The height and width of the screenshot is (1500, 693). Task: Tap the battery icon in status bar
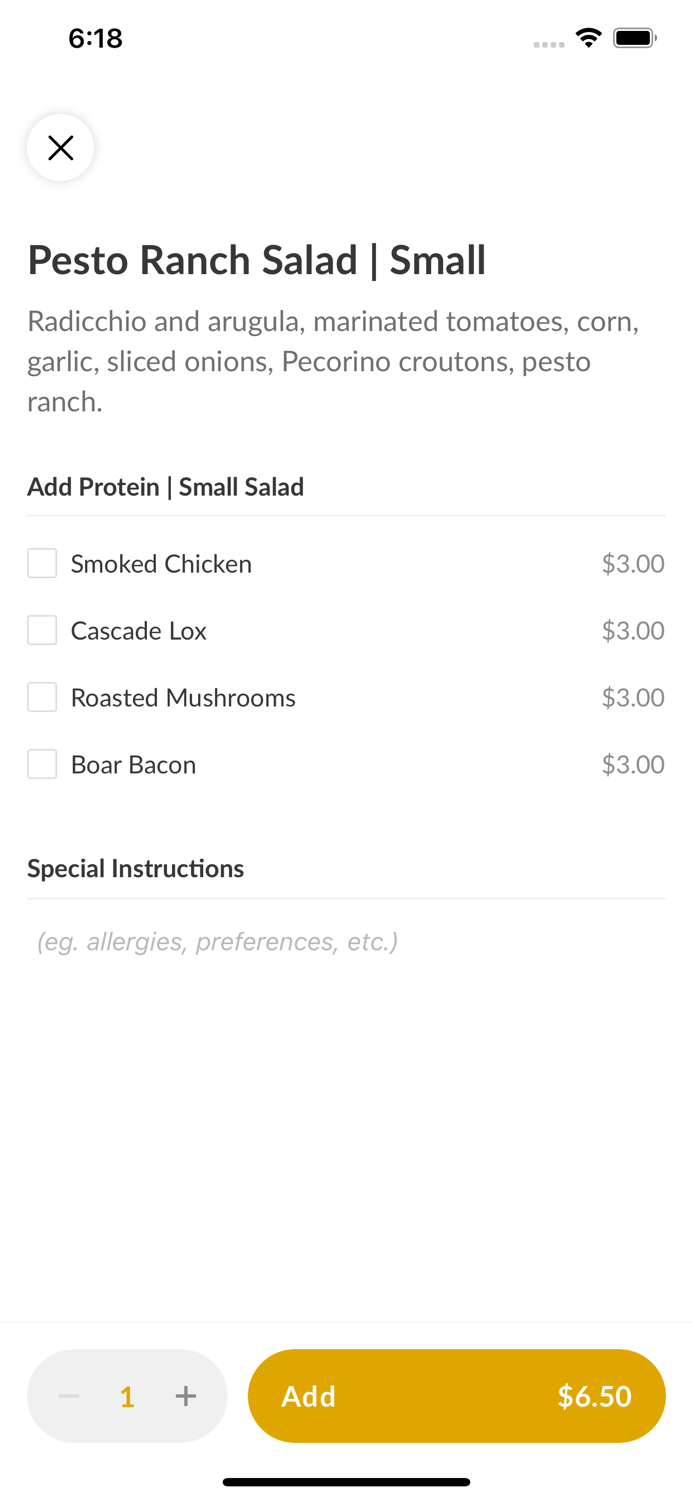(x=634, y=38)
